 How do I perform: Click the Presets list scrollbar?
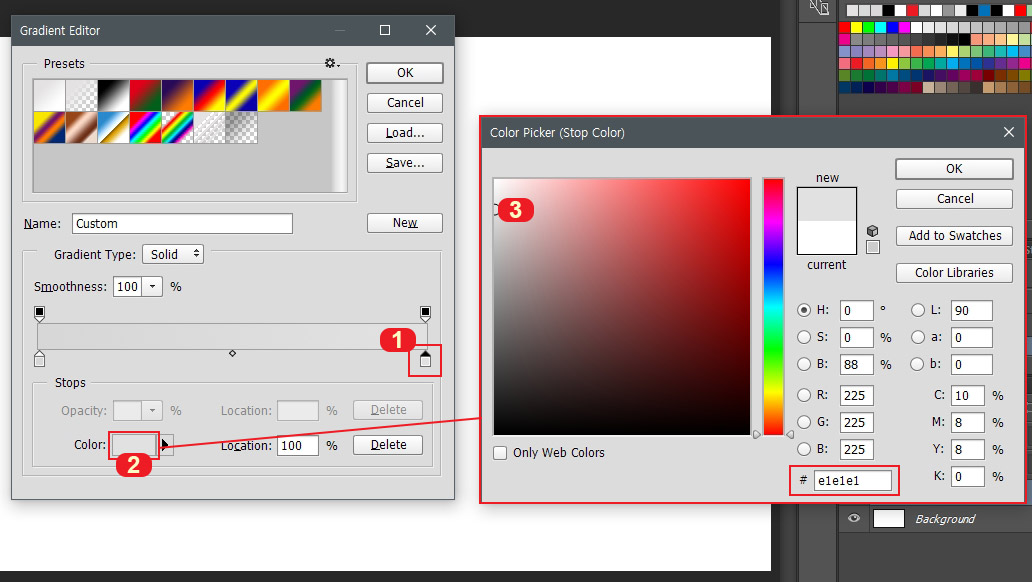click(340, 136)
